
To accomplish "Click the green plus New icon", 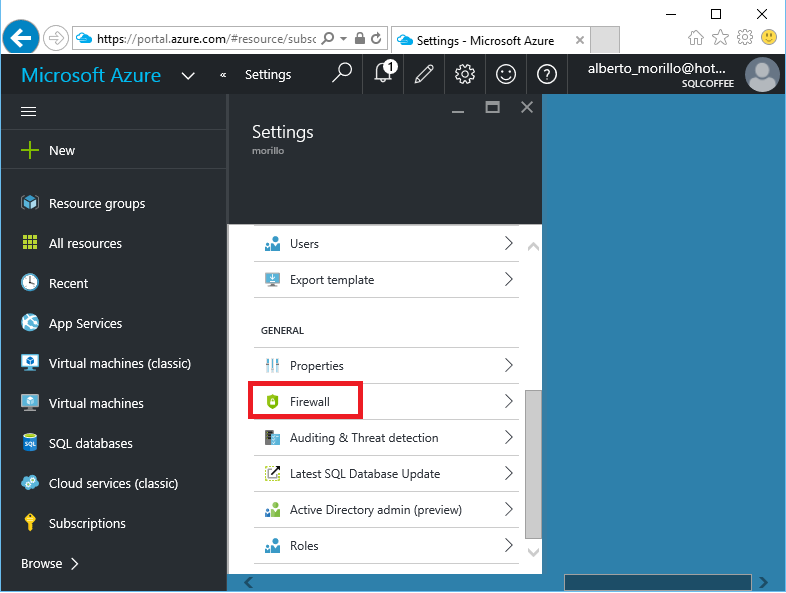I will (30, 150).
